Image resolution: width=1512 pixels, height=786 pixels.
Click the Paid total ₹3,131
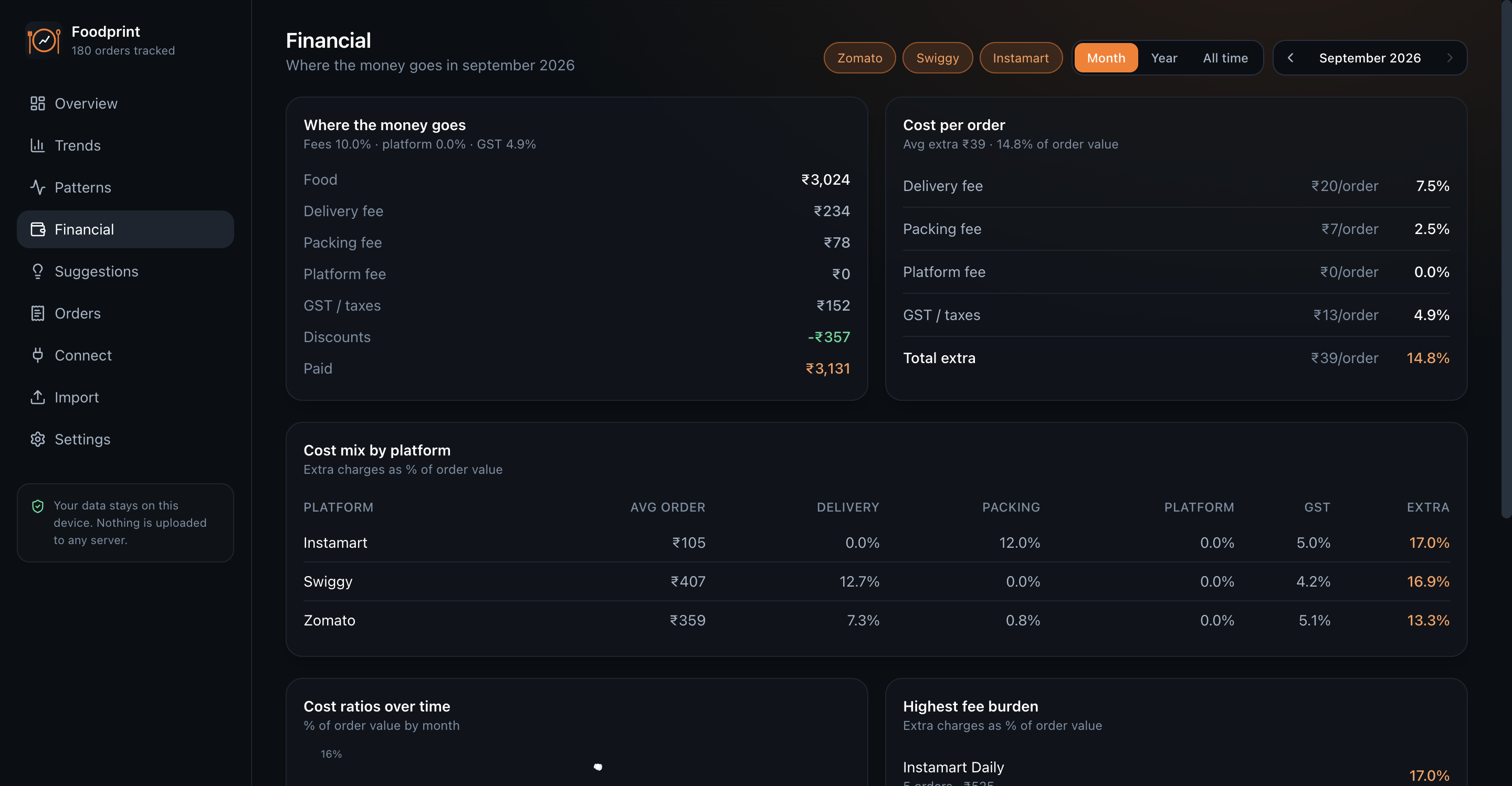(827, 368)
